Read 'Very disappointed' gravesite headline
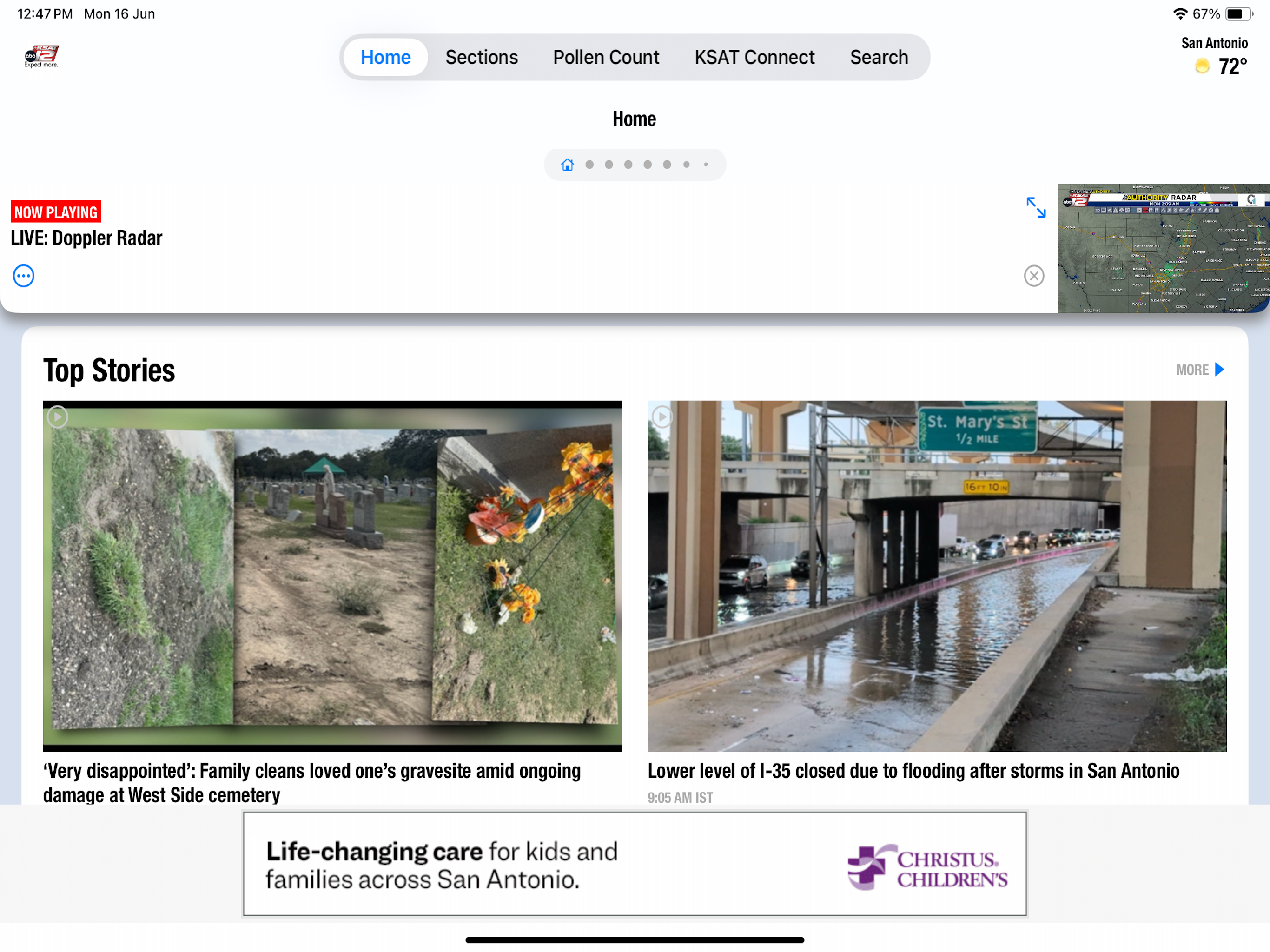The width and height of the screenshot is (1270, 952). tap(312, 783)
